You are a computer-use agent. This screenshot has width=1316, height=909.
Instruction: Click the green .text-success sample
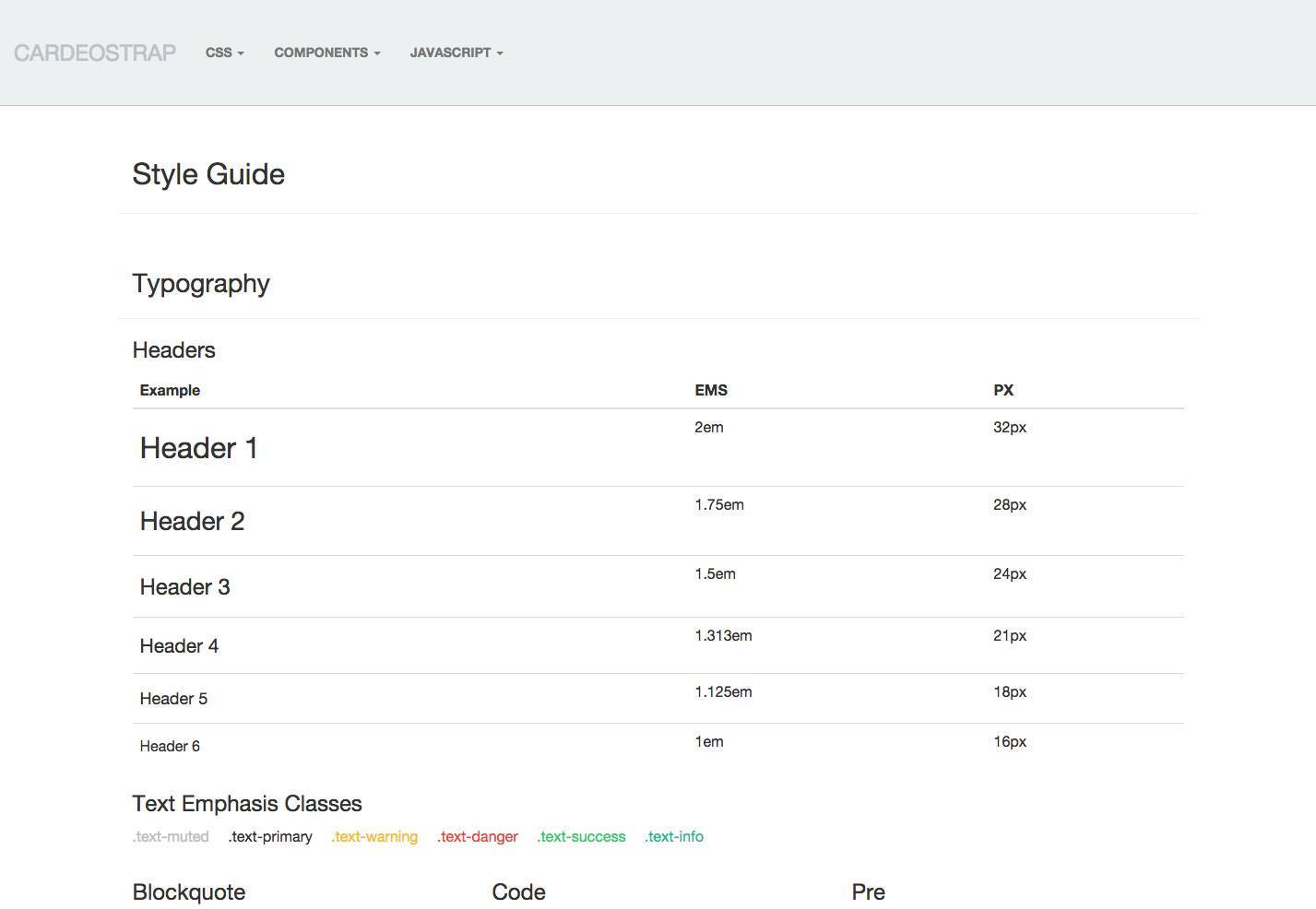(581, 837)
